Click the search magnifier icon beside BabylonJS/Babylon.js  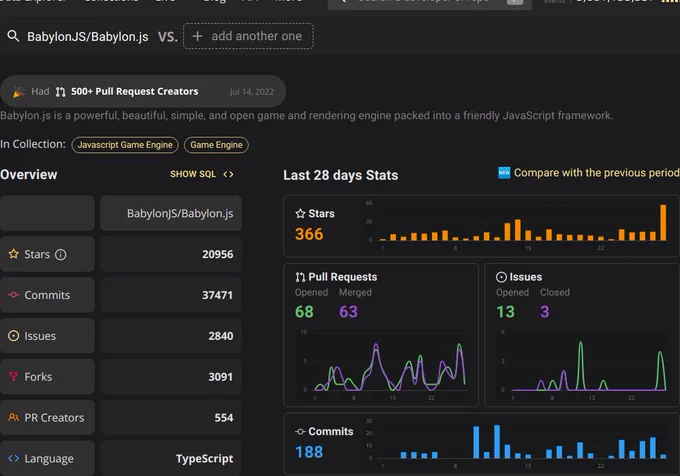coord(13,36)
